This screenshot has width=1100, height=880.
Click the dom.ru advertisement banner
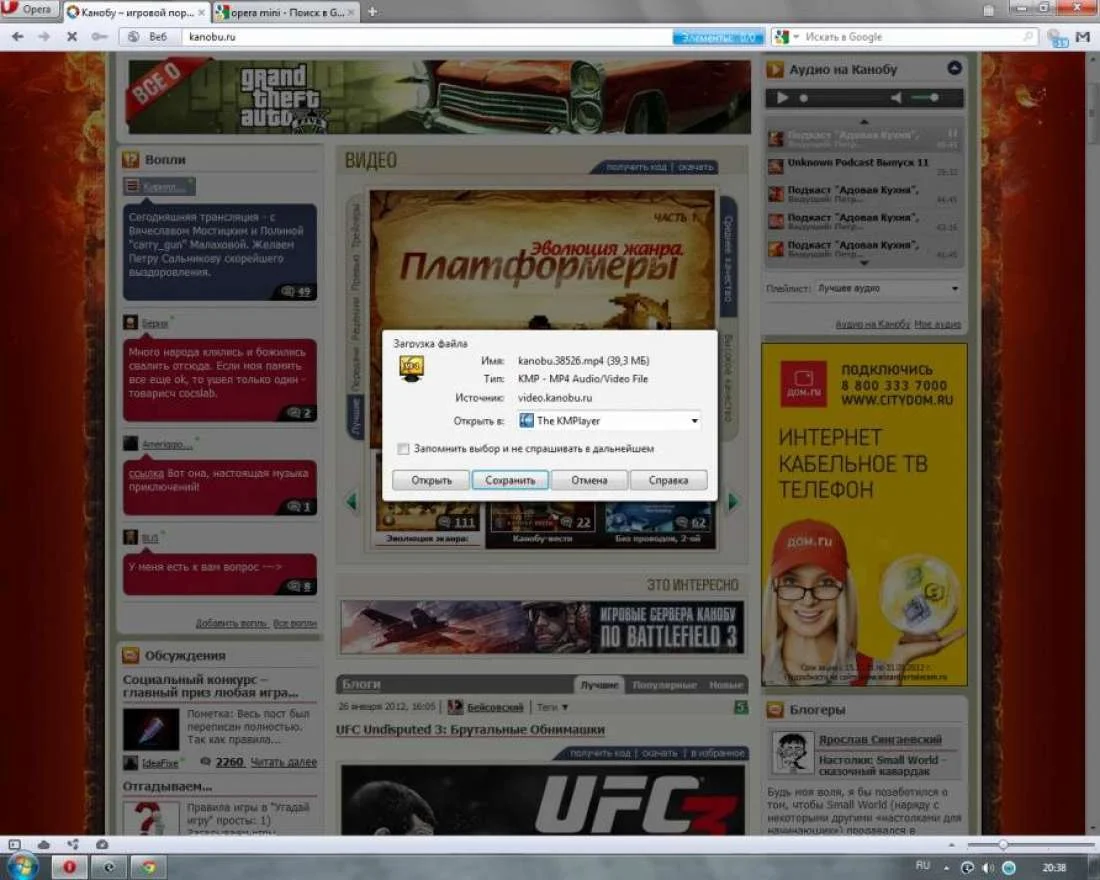864,514
